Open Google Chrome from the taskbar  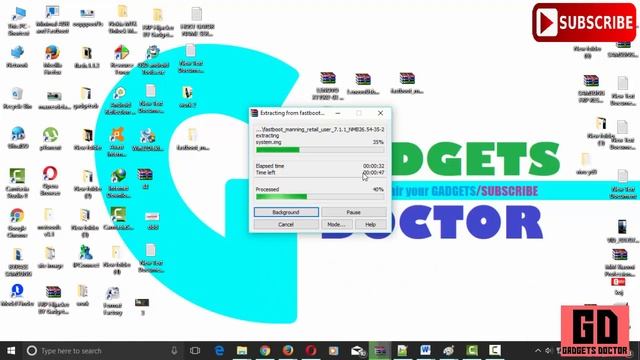[x=265, y=351]
